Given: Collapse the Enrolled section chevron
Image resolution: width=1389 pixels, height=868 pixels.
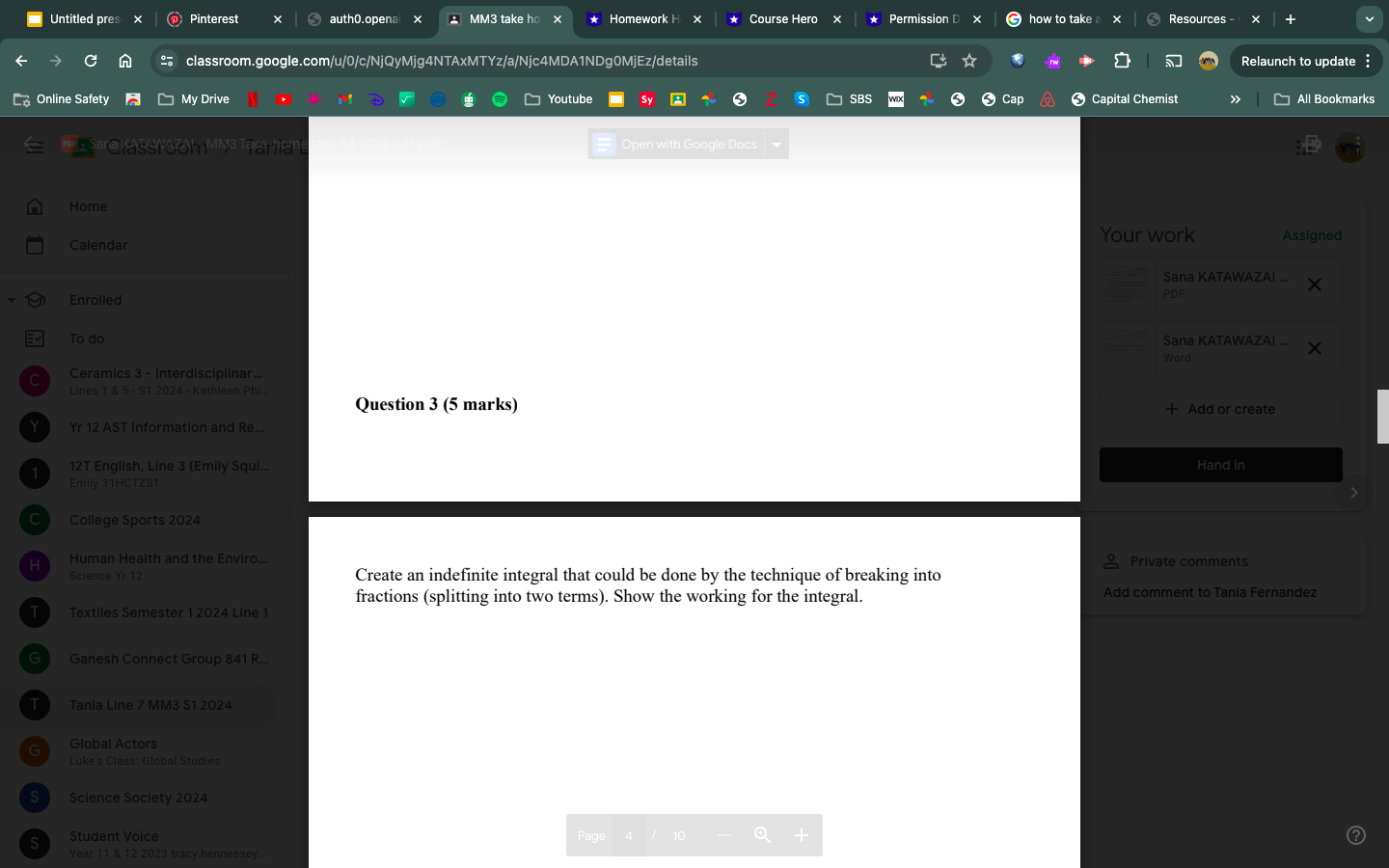Looking at the screenshot, I should [11, 299].
